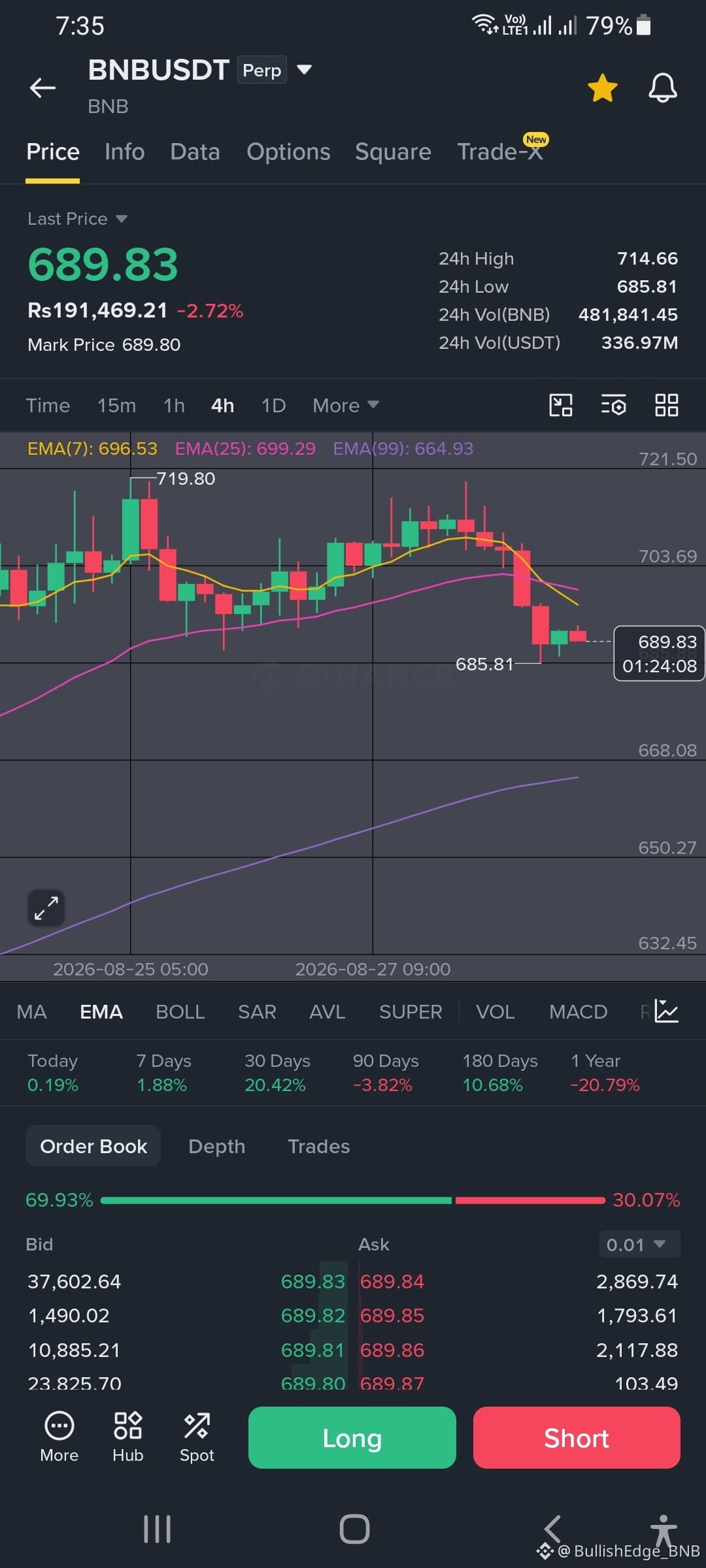Select the Price tab
The width and height of the screenshot is (706, 1568).
coord(53,152)
